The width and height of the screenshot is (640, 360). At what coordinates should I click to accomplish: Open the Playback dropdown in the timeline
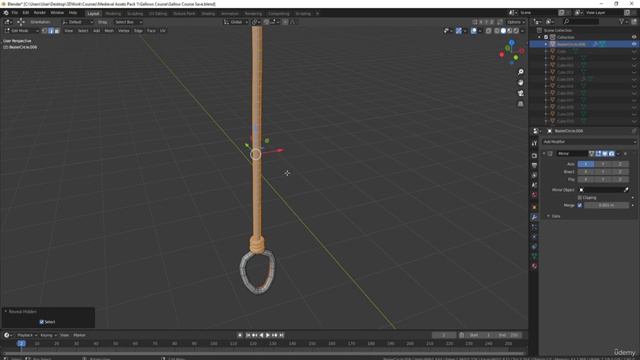coord(27,335)
